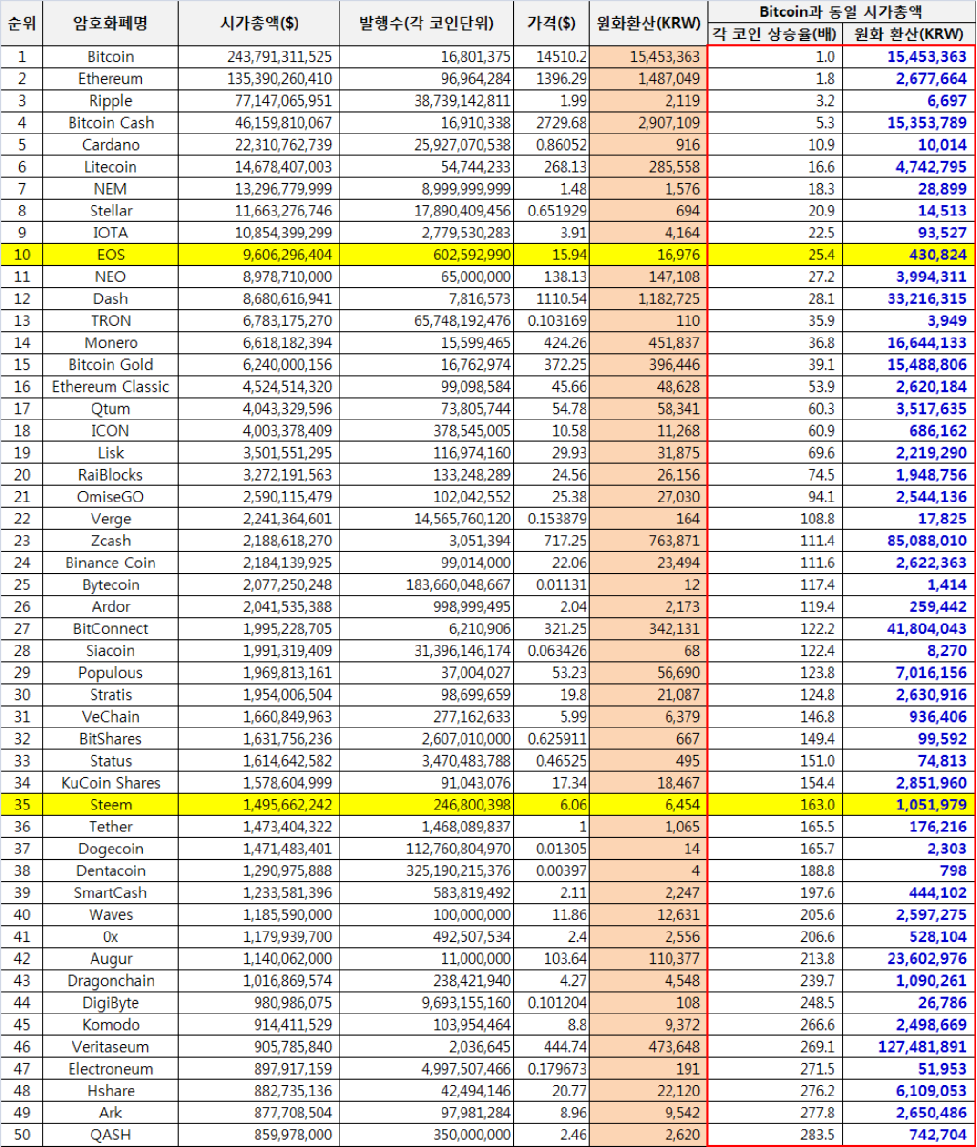Click the 암호화폐명 column header

tap(110, 23)
